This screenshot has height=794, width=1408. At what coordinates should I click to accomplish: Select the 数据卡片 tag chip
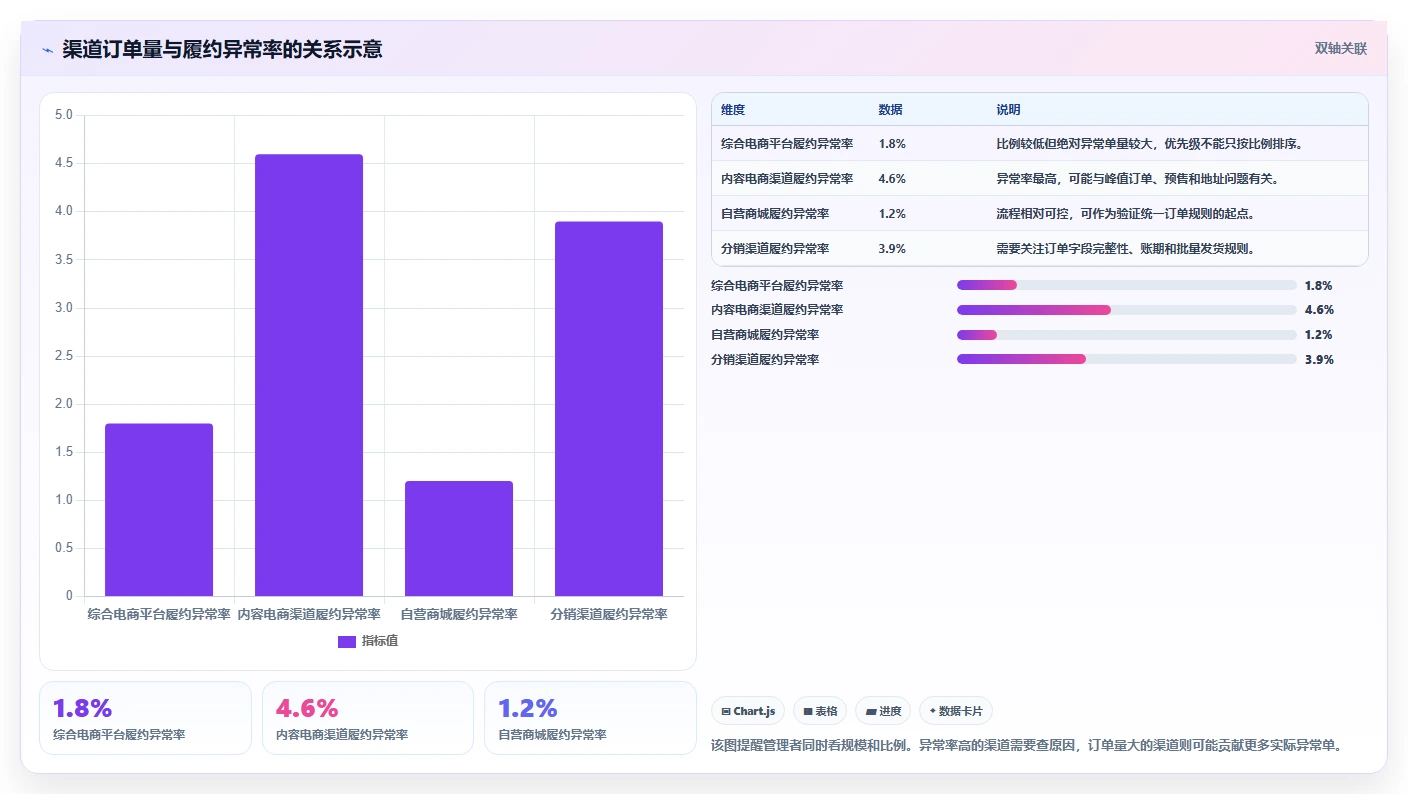pyautogui.click(x=956, y=711)
